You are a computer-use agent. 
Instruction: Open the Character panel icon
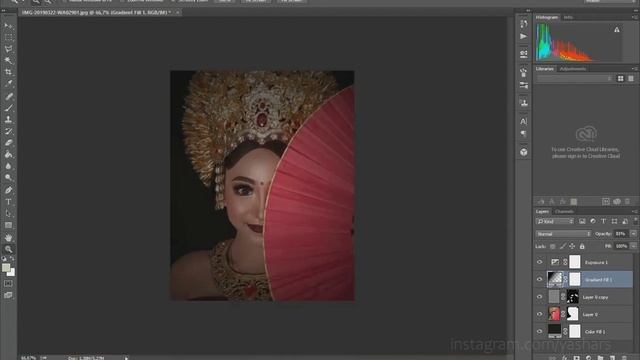524,121
